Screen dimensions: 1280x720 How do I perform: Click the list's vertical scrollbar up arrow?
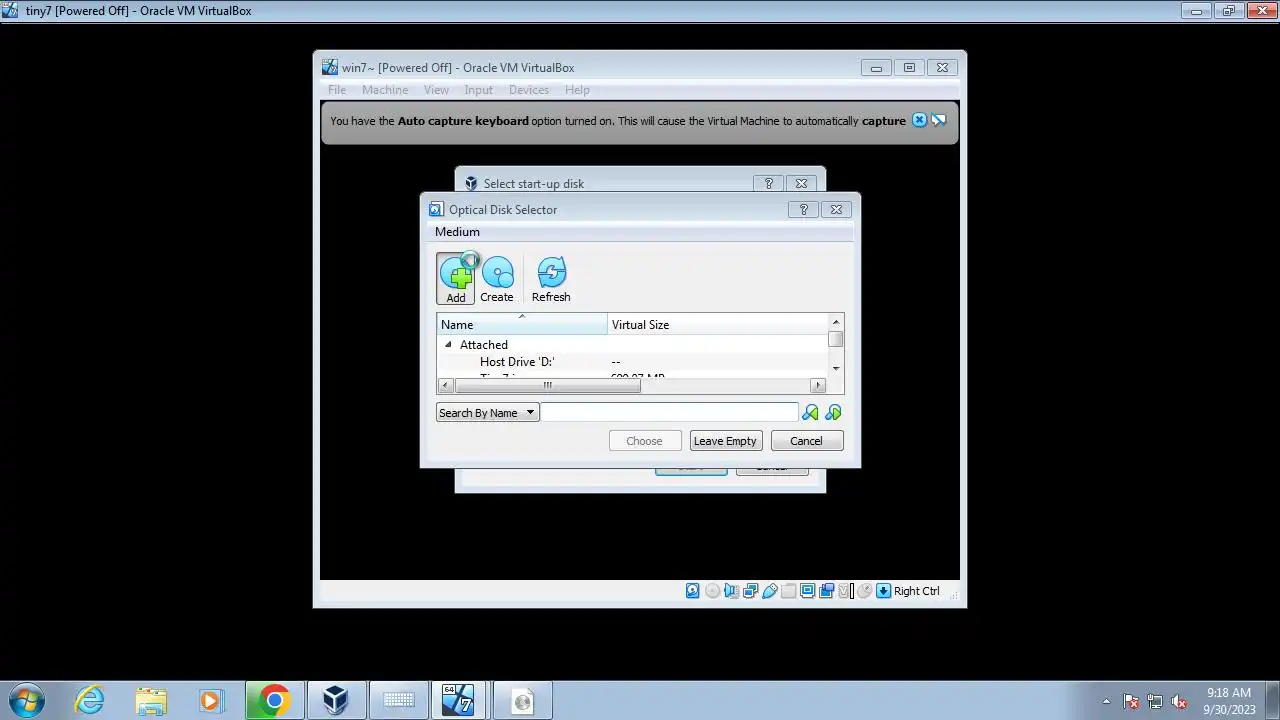click(836, 321)
